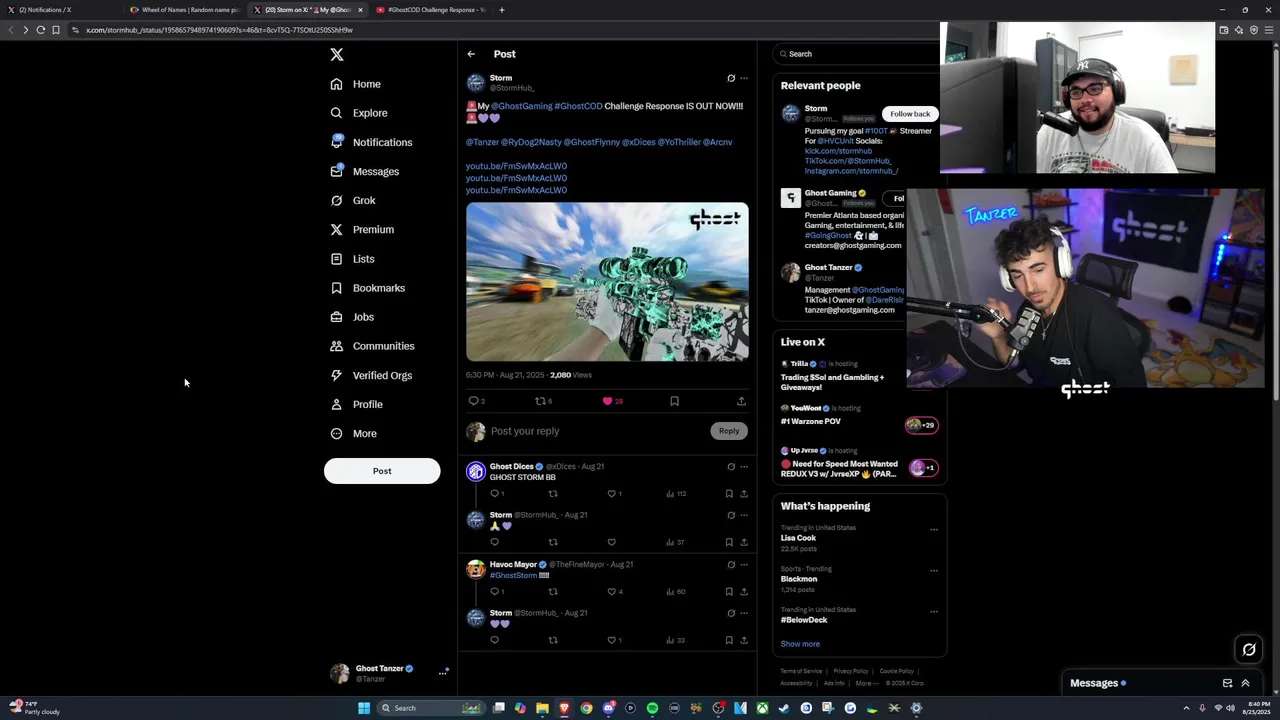Viewport: 1280px width, 720px height.
Task: Click the taskbar Search box
Action: click(x=430, y=708)
